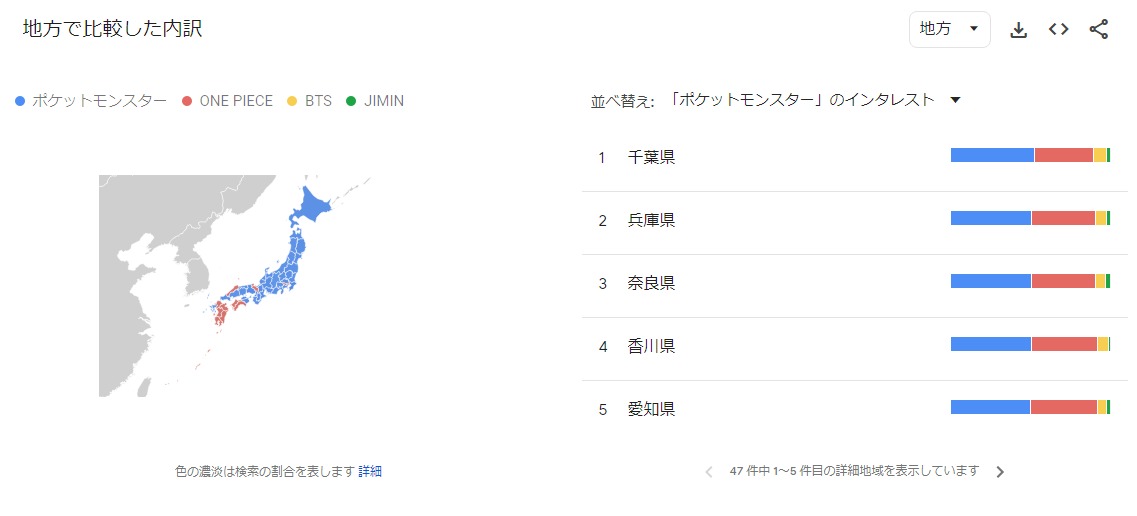1137x516 pixels.
Task: Download the regional breakdown data
Action: pos(1019,30)
